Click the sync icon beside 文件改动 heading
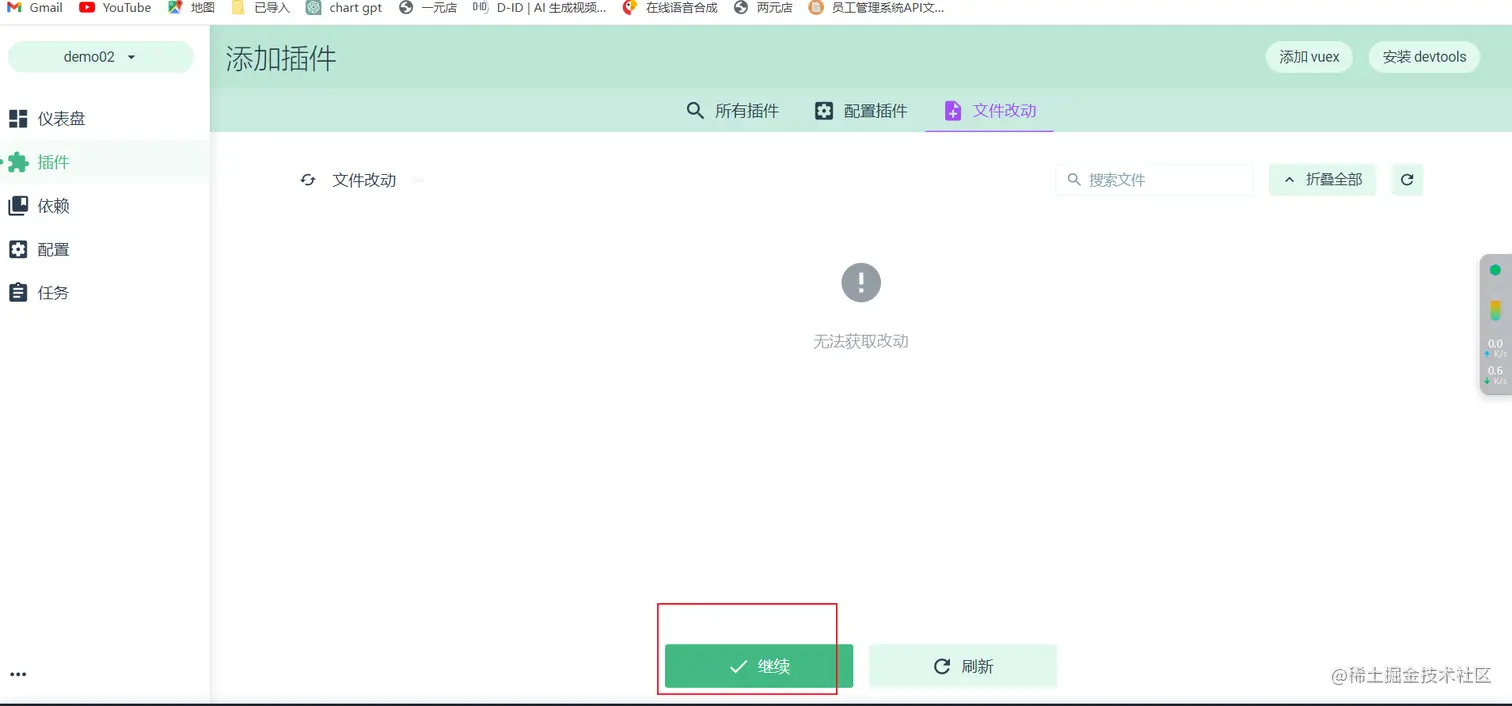This screenshot has width=1512, height=706. pyautogui.click(x=308, y=180)
